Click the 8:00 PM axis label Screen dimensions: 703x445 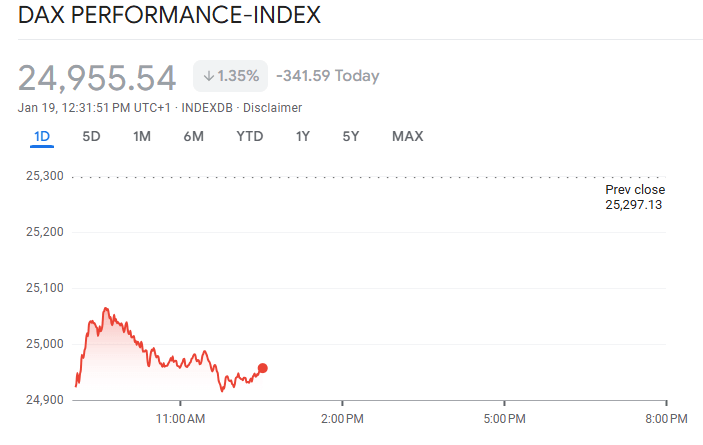(665, 416)
